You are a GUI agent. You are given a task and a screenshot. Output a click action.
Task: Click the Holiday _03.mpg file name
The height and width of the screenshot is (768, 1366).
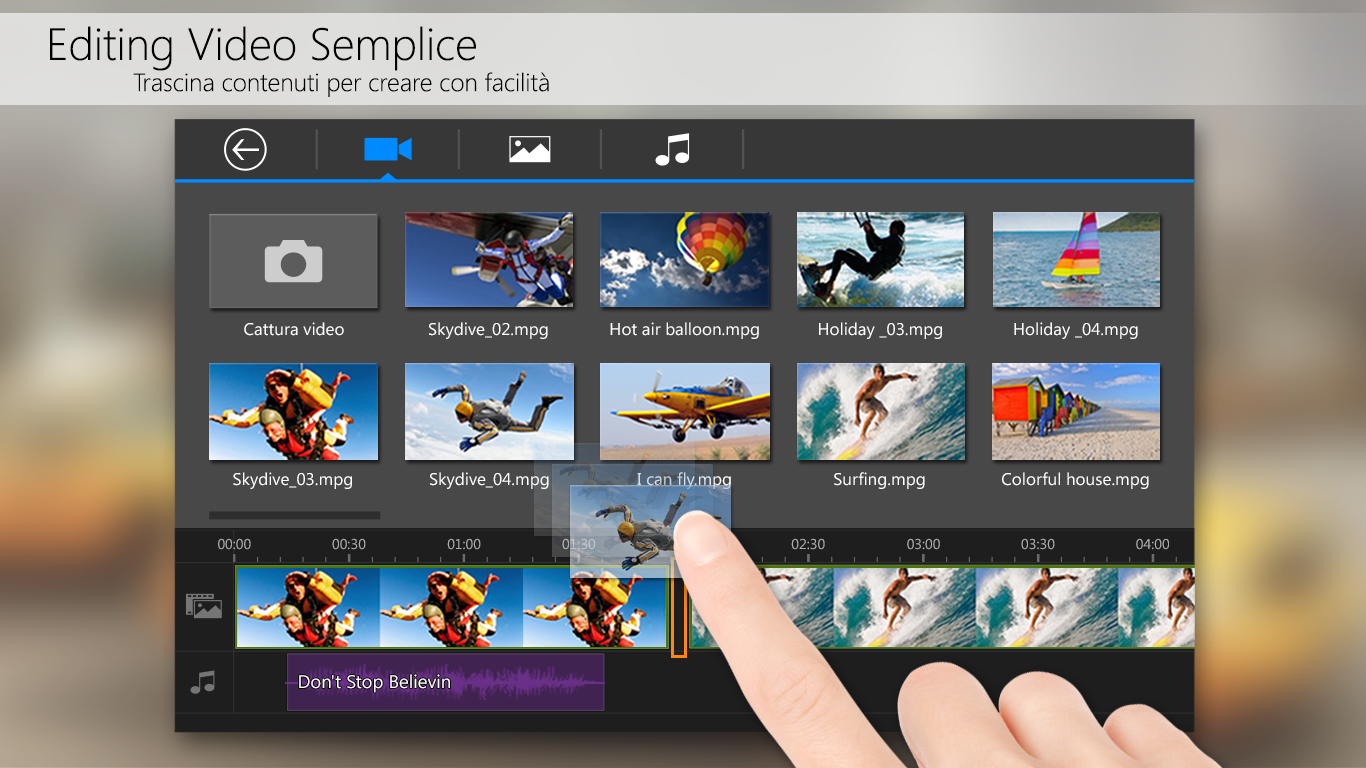pos(880,329)
